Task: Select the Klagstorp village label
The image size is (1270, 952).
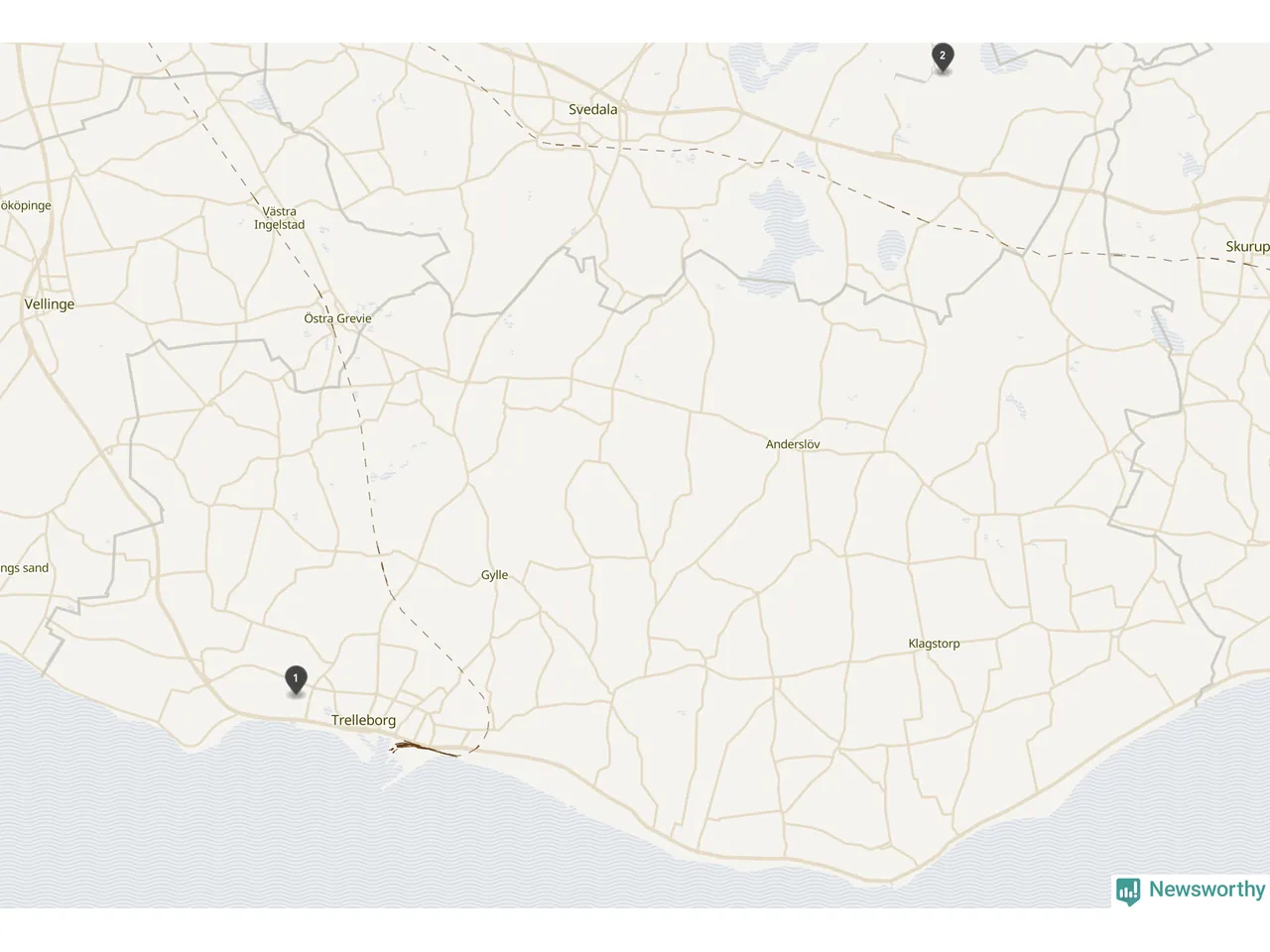Action: point(934,644)
